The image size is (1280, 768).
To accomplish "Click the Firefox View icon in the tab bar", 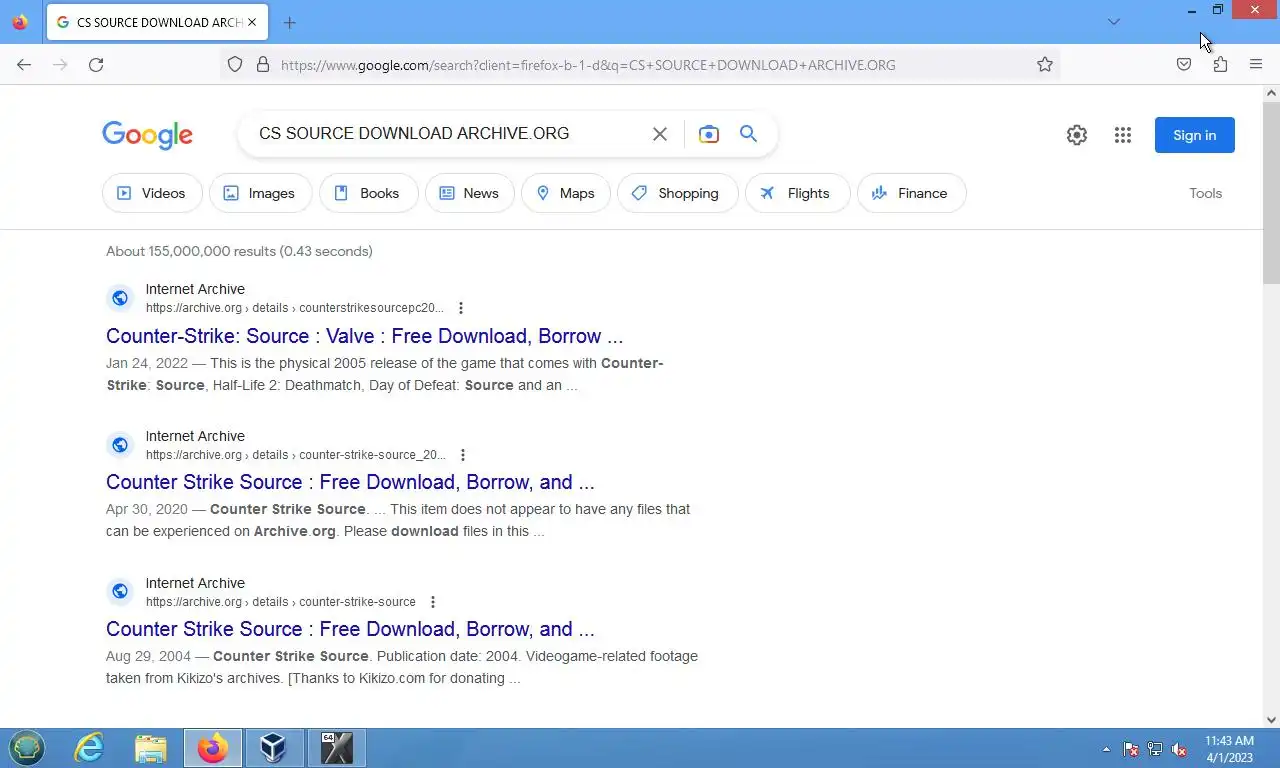I will [x=20, y=22].
